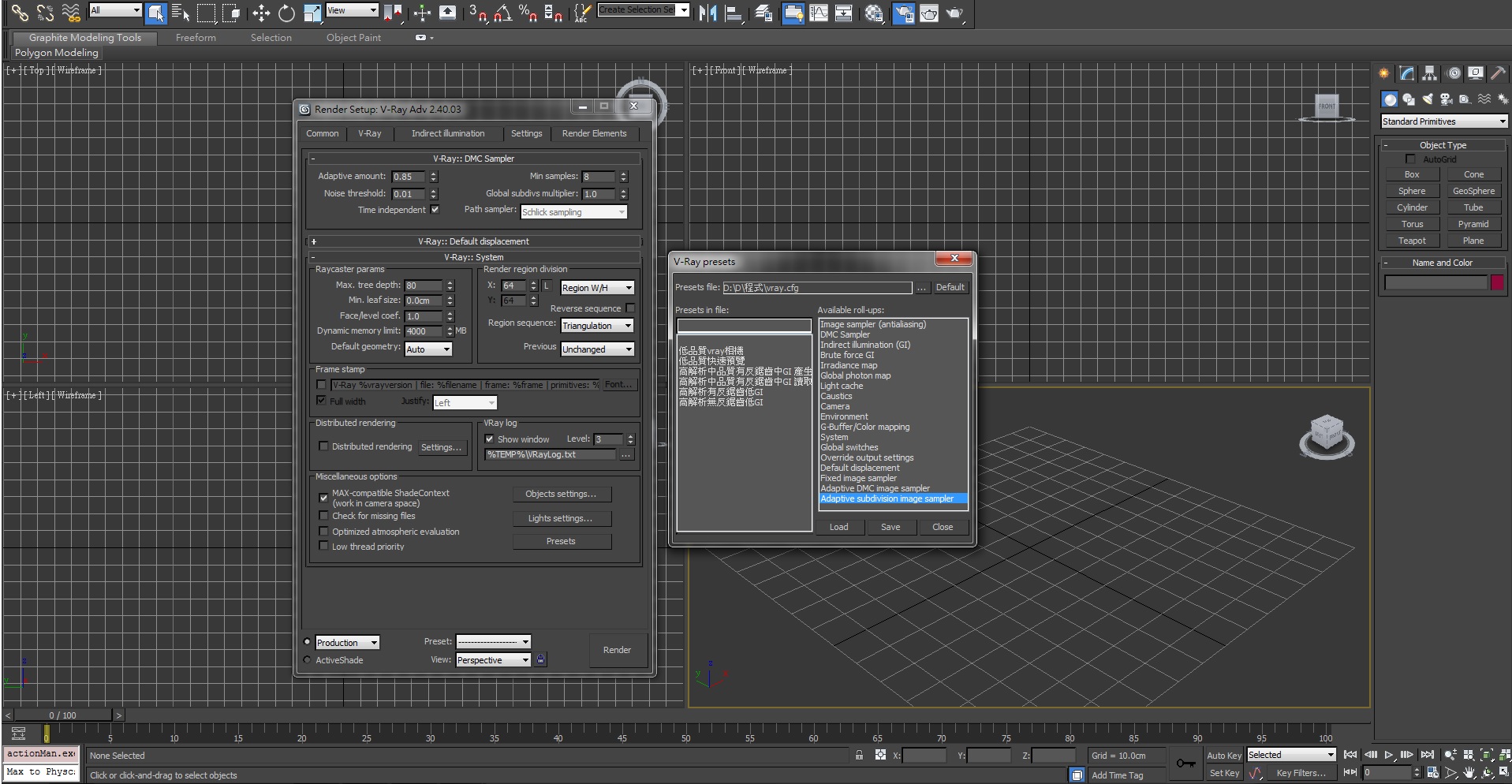
Task: Open the Freeform ribbon tab
Action: pos(196,38)
